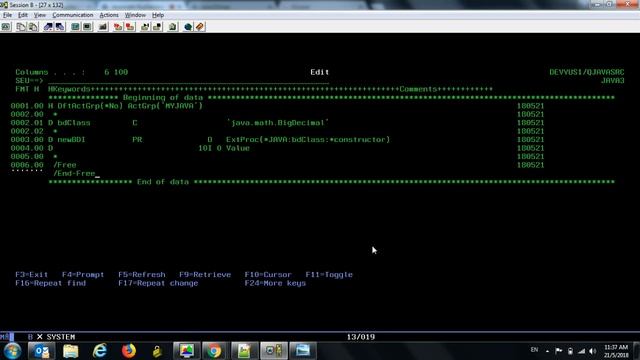Open the Color mapping toolbar icon

(x=87, y=27)
